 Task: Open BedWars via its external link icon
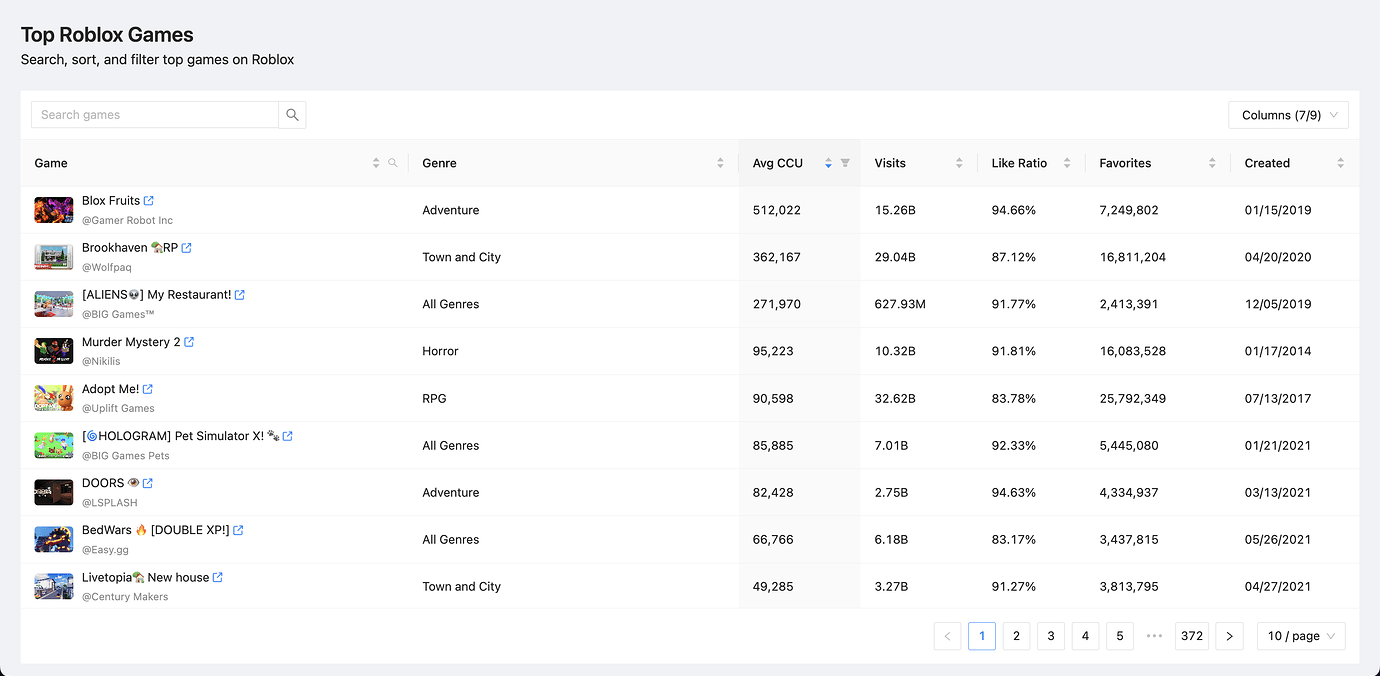(238, 529)
